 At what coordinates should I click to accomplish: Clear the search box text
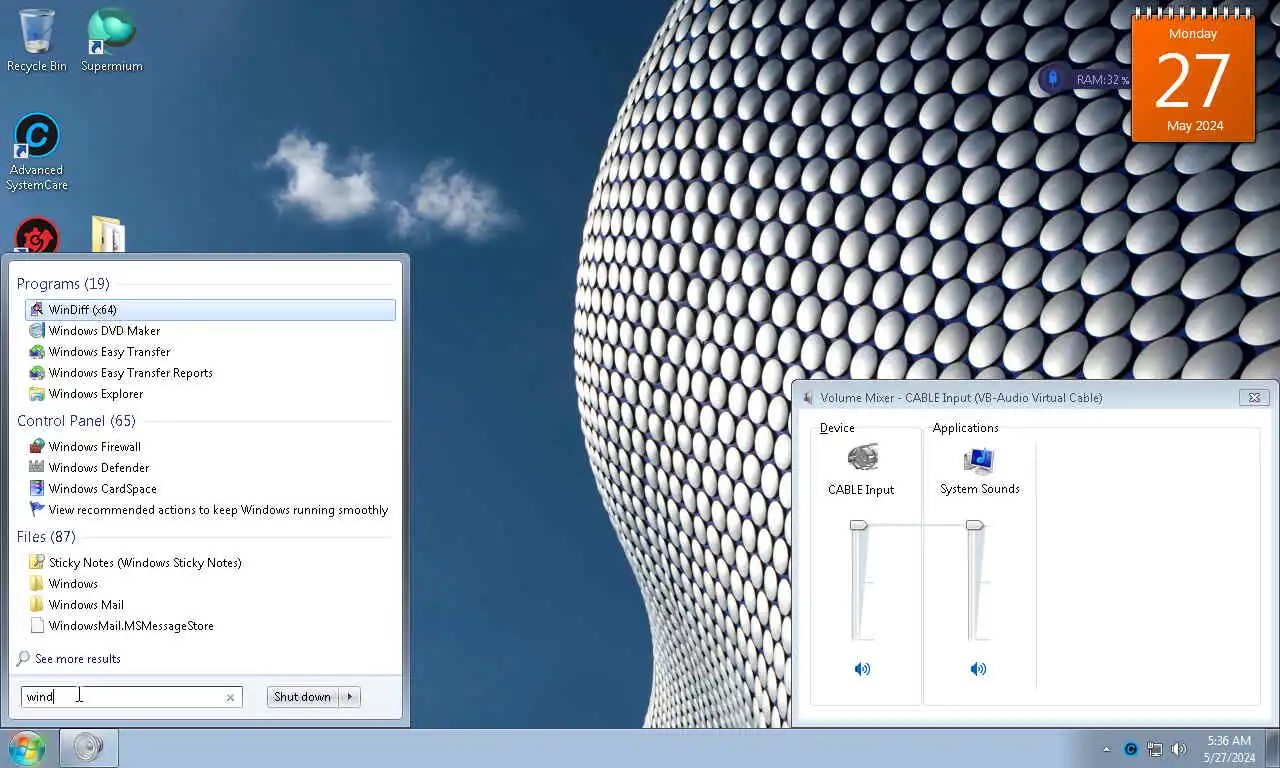[x=230, y=698]
